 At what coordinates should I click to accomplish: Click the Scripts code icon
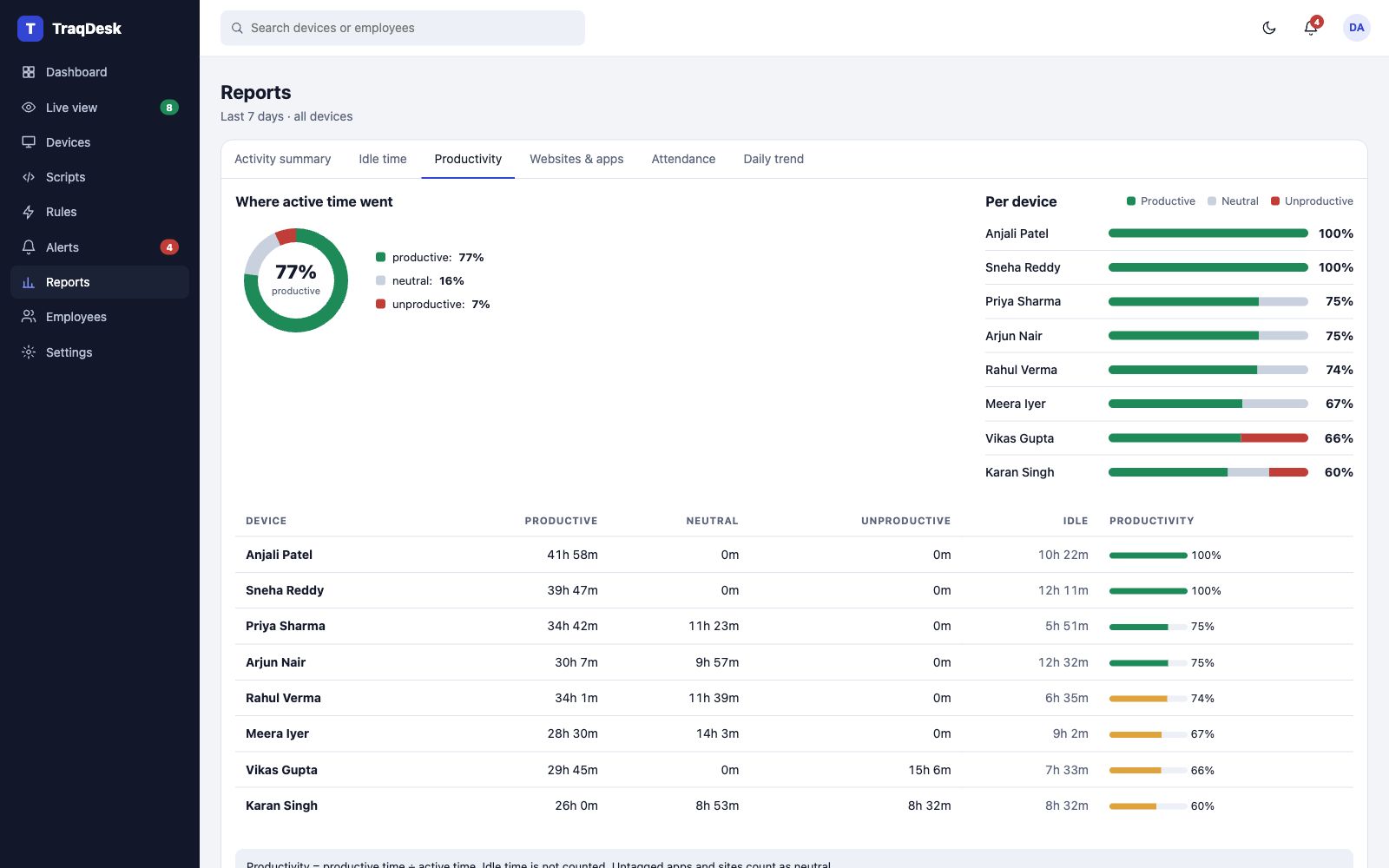29,177
